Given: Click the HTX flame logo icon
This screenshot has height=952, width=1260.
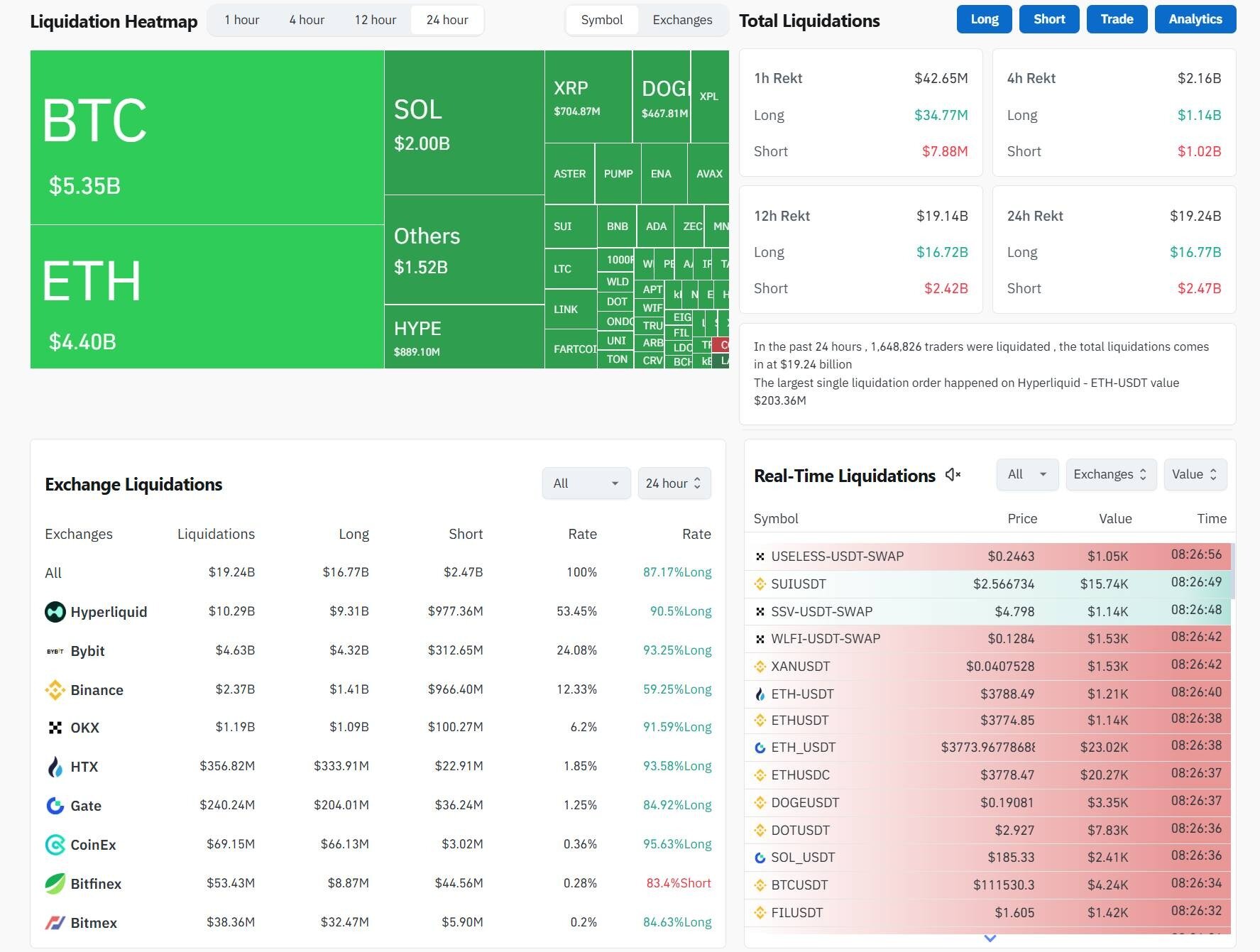Looking at the screenshot, I should [x=55, y=767].
